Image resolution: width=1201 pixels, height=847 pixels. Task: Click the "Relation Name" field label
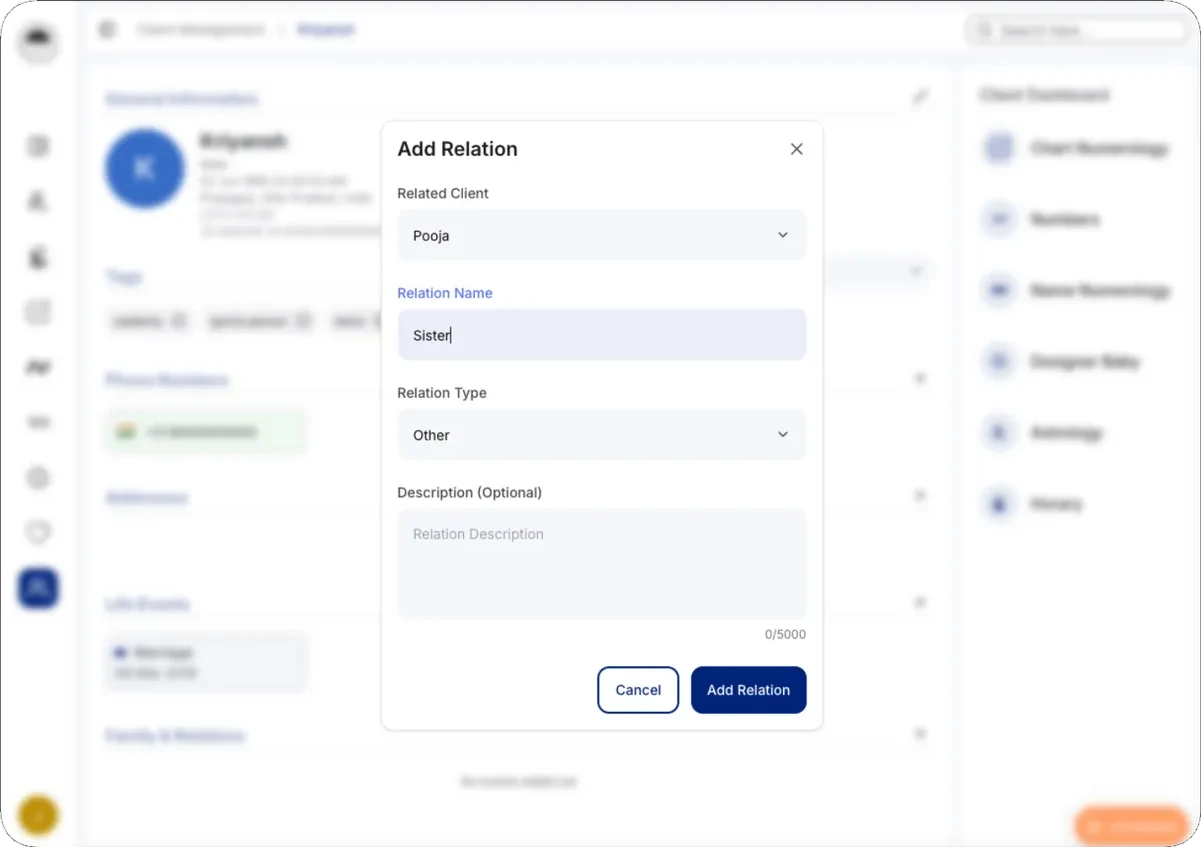[445, 293]
